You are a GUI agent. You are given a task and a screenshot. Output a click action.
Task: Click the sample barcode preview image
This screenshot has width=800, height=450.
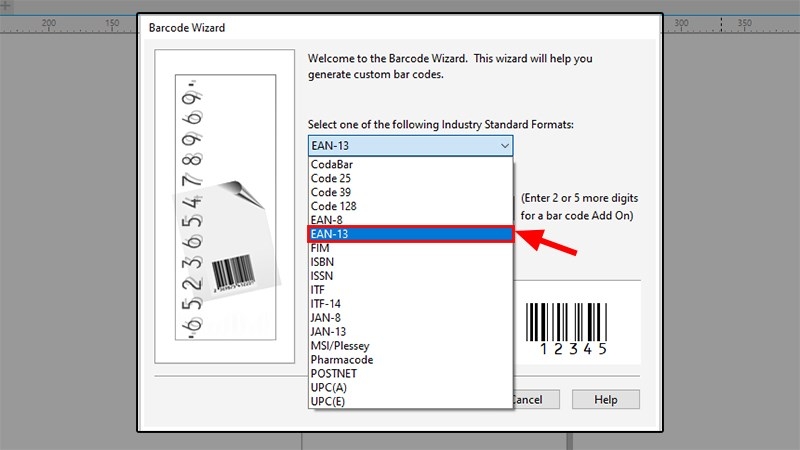point(566,329)
